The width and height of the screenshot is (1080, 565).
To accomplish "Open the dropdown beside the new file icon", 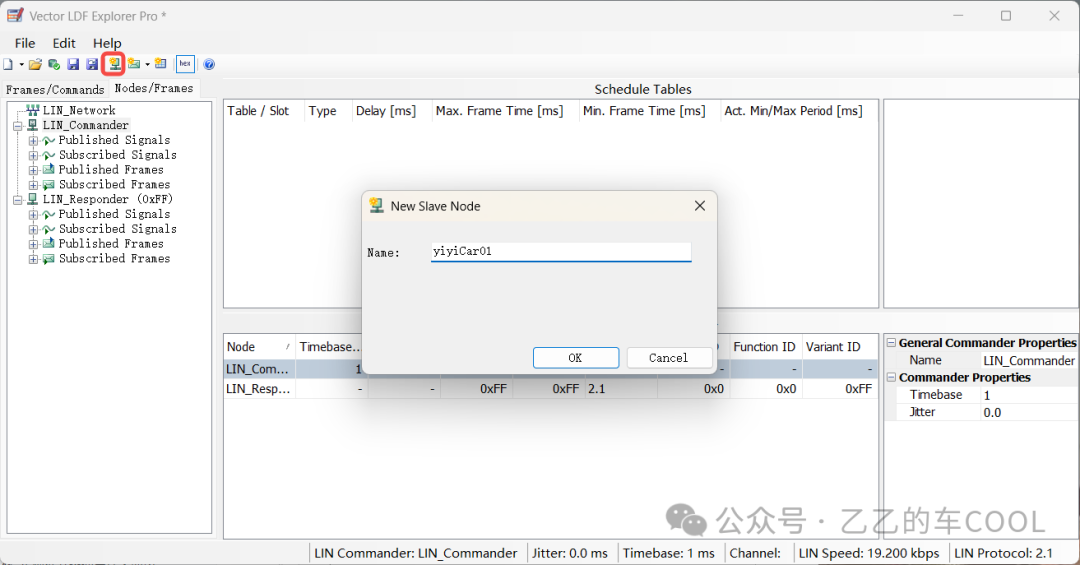I will pos(21,64).
